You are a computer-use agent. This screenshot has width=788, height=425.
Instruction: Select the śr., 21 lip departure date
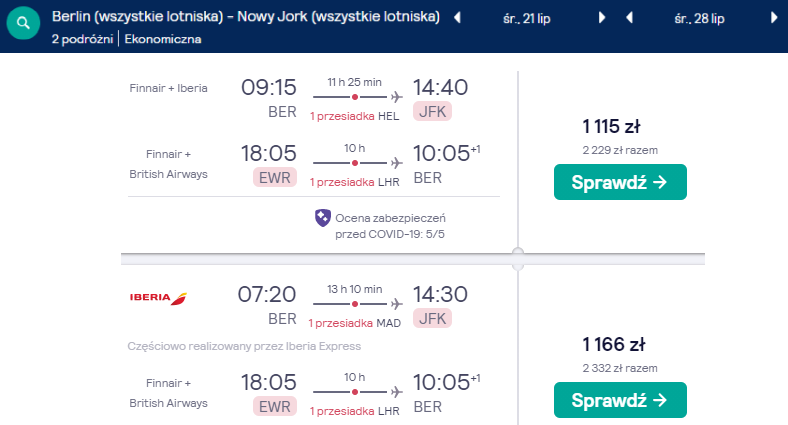(528, 18)
